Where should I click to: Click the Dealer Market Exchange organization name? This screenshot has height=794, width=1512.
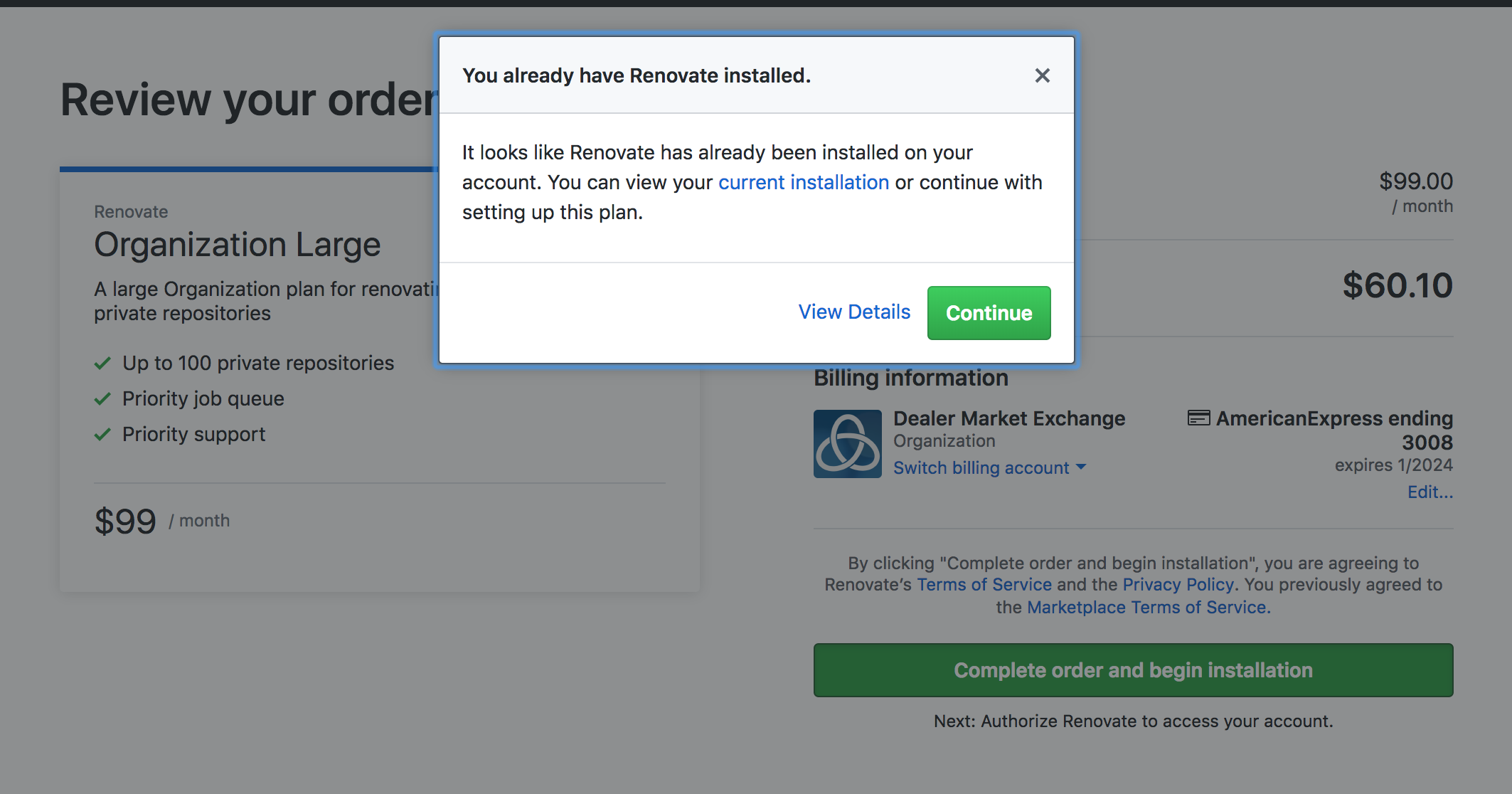(x=1009, y=418)
